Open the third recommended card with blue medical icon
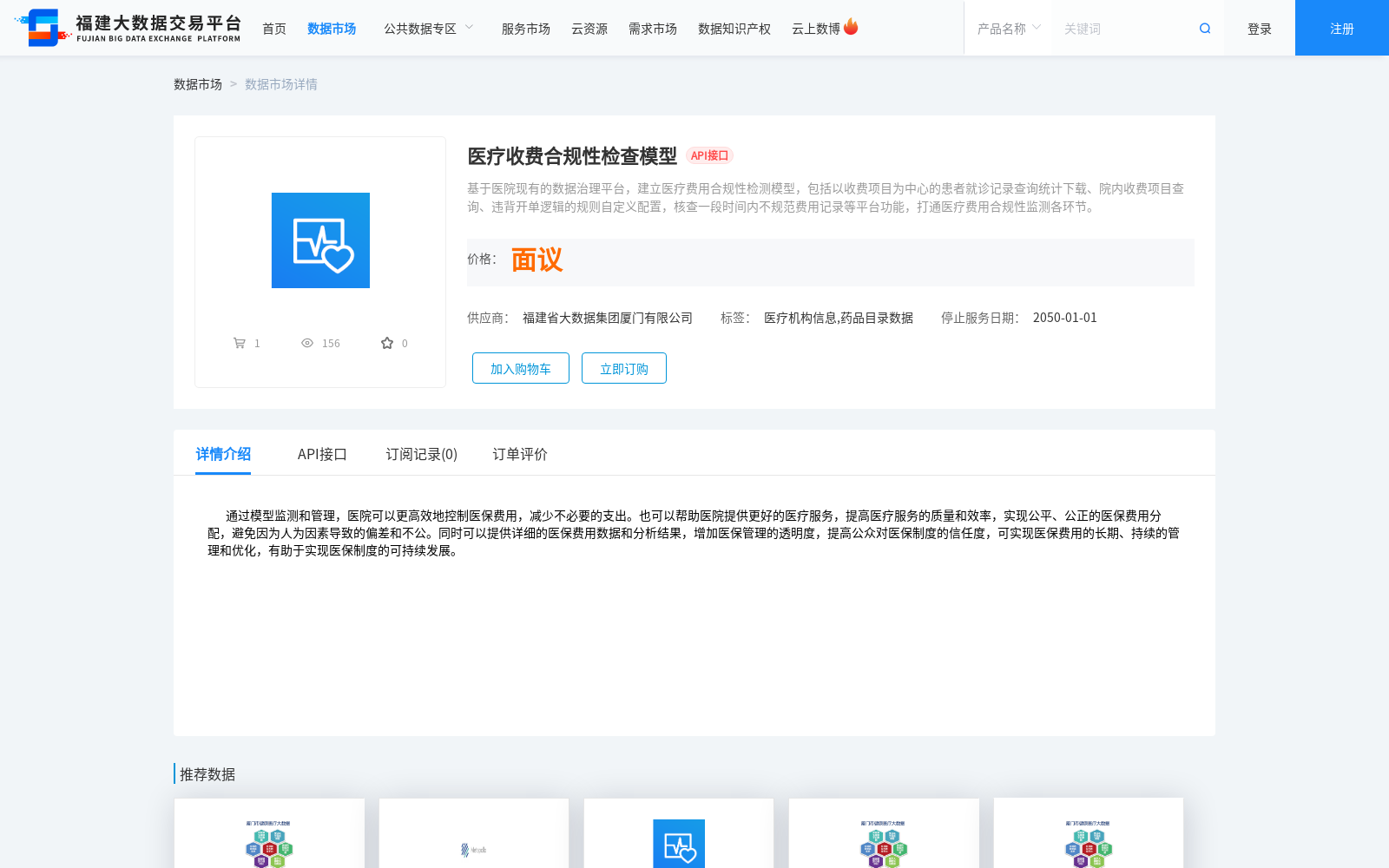 pyautogui.click(x=679, y=844)
